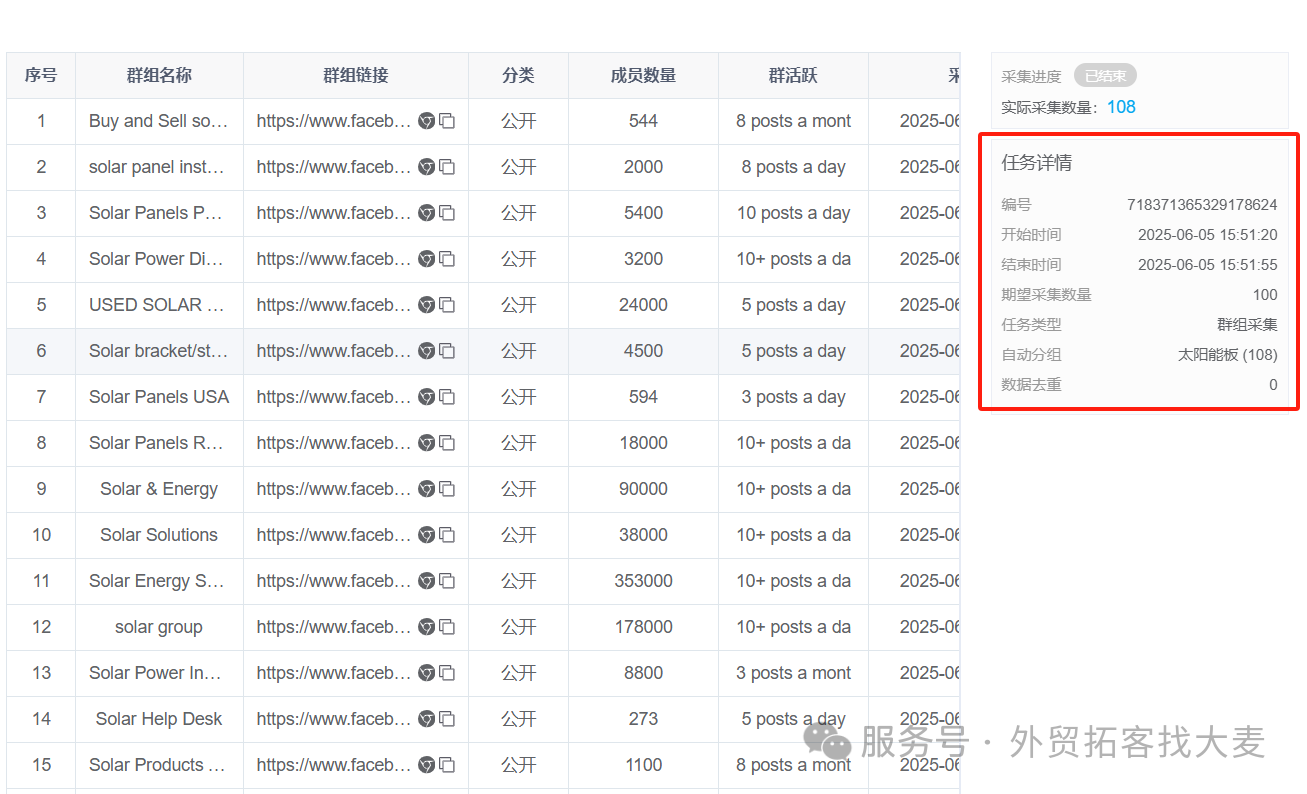Click the blue 108 collected count
The image size is (1307, 794).
click(1121, 107)
